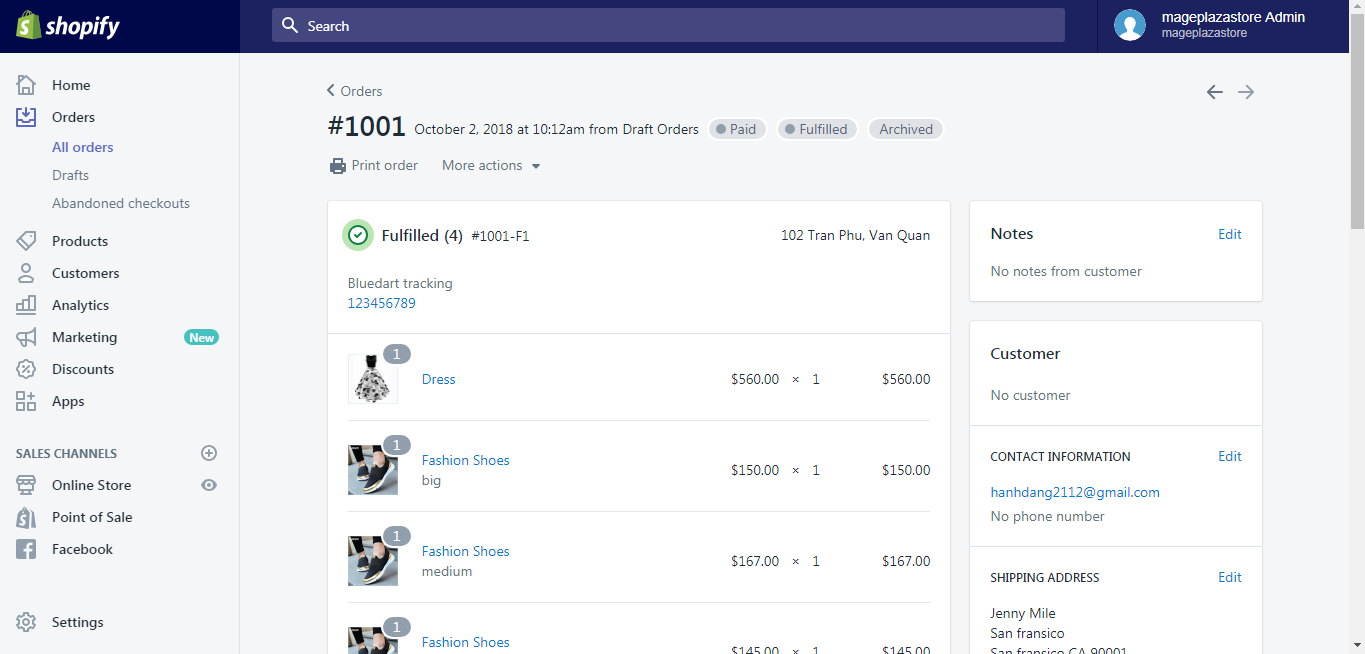The width and height of the screenshot is (1365, 654).
Task: Open Point of Sale sales channel
Action: click(92, 517)
